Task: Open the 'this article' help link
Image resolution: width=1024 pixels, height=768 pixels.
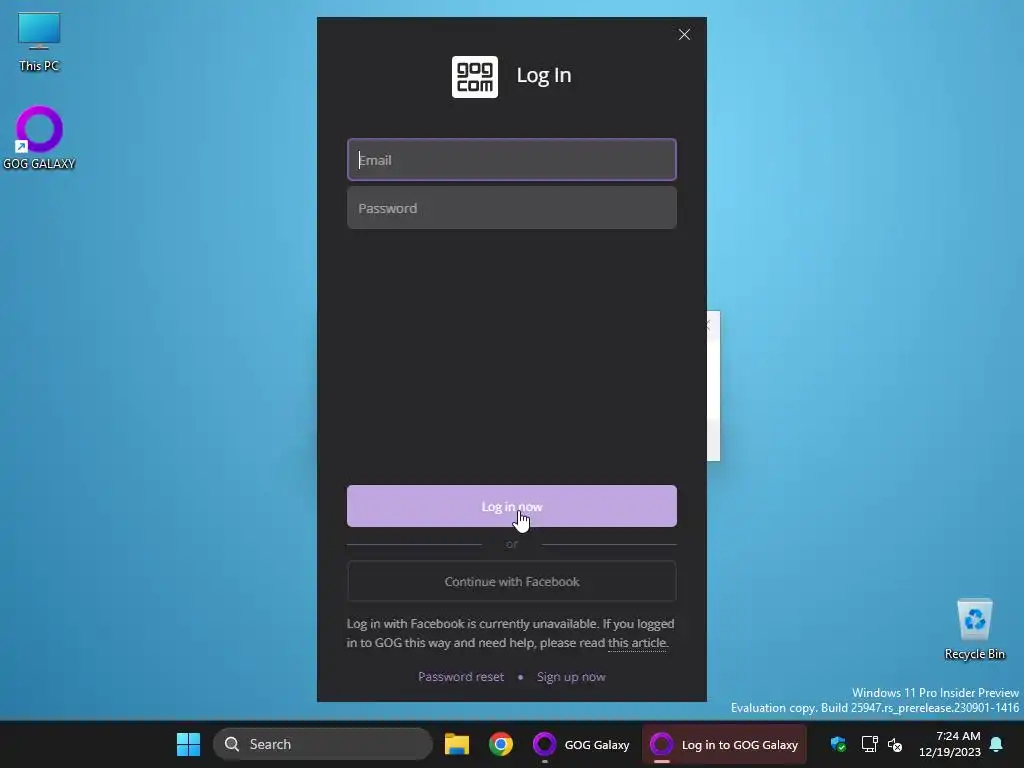Action: click(x=637, y=643)
